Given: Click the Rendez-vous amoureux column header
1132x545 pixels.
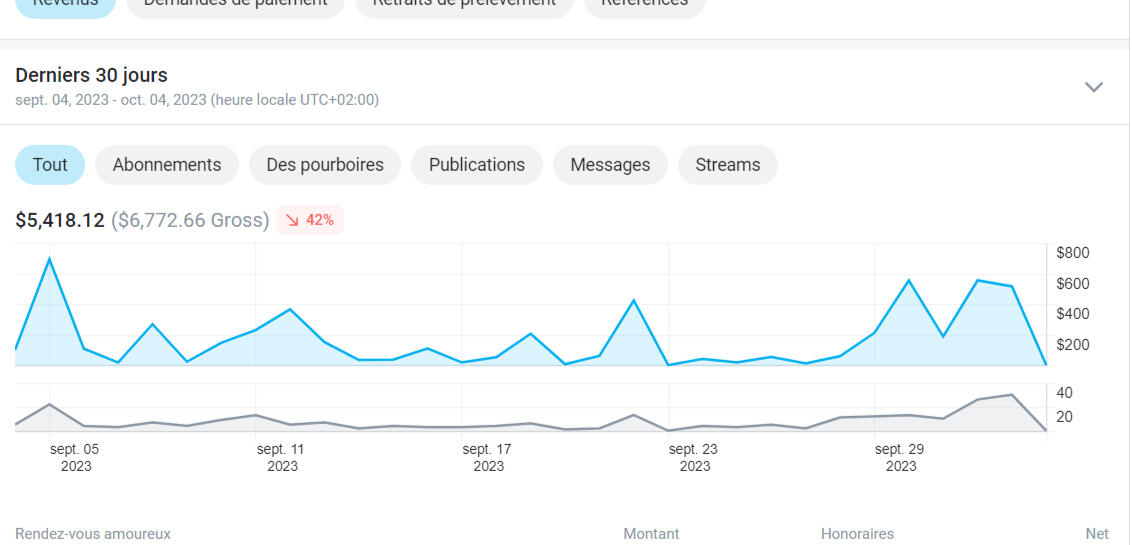Looking at the screenshot, I should click(x=93, y=534).
